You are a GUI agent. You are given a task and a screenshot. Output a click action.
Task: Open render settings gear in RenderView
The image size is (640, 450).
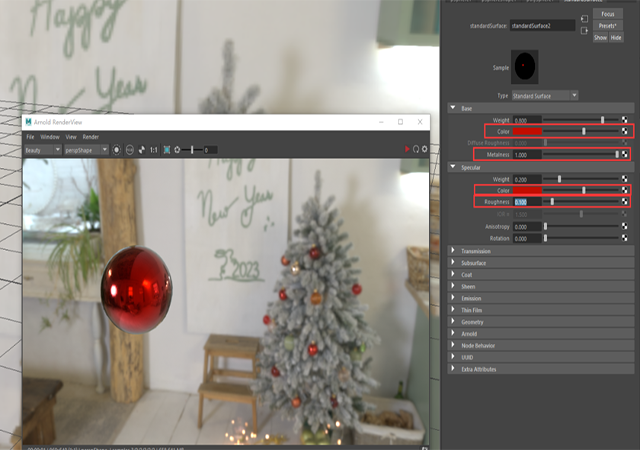pyautogui.click(x=424, y=149)
